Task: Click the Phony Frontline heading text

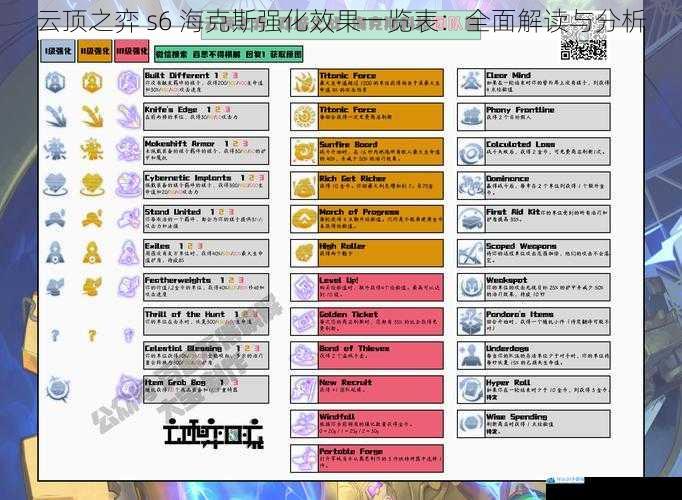Action: click(520, 110)
